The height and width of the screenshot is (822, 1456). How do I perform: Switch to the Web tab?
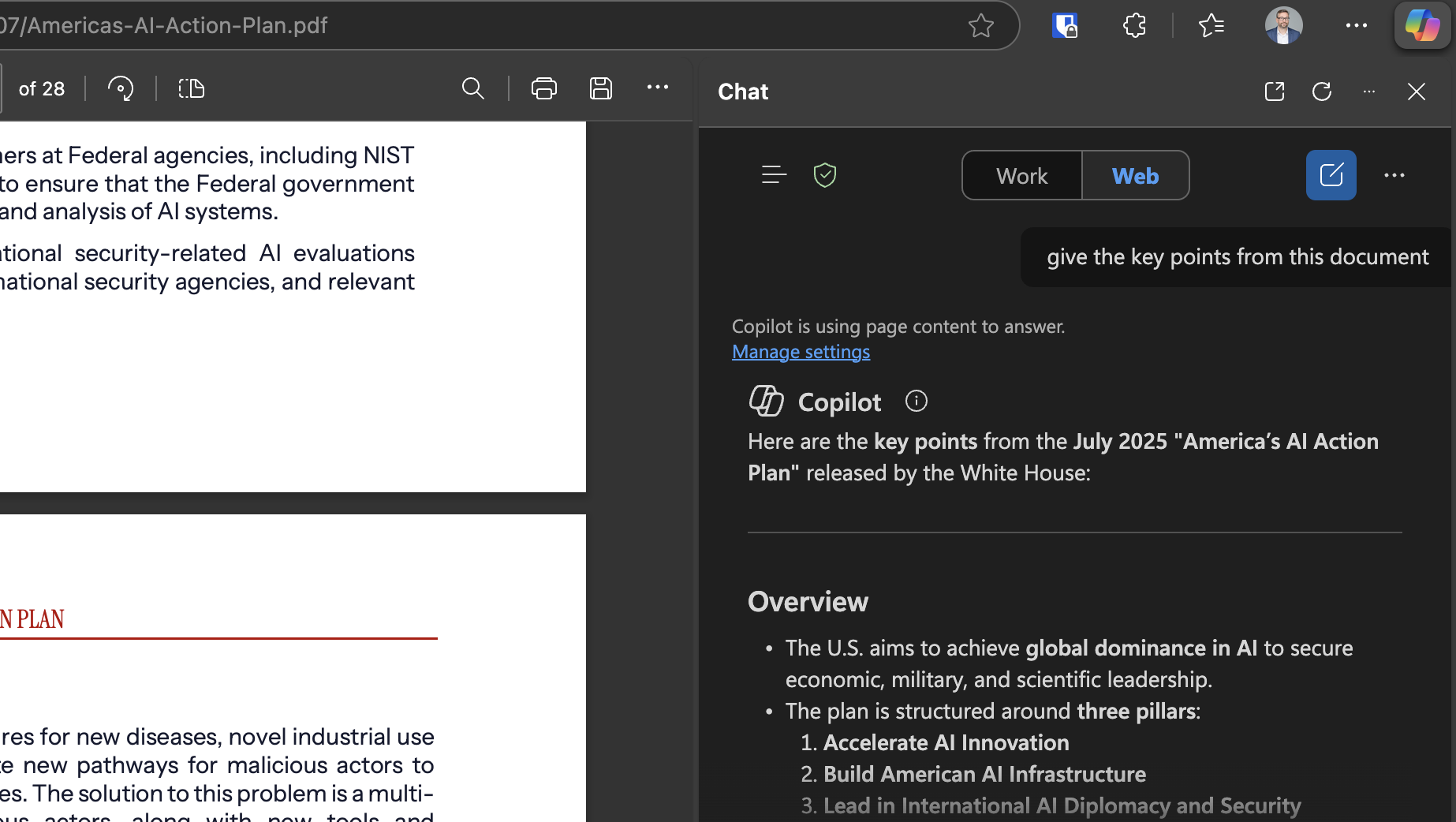[1136, 175]
